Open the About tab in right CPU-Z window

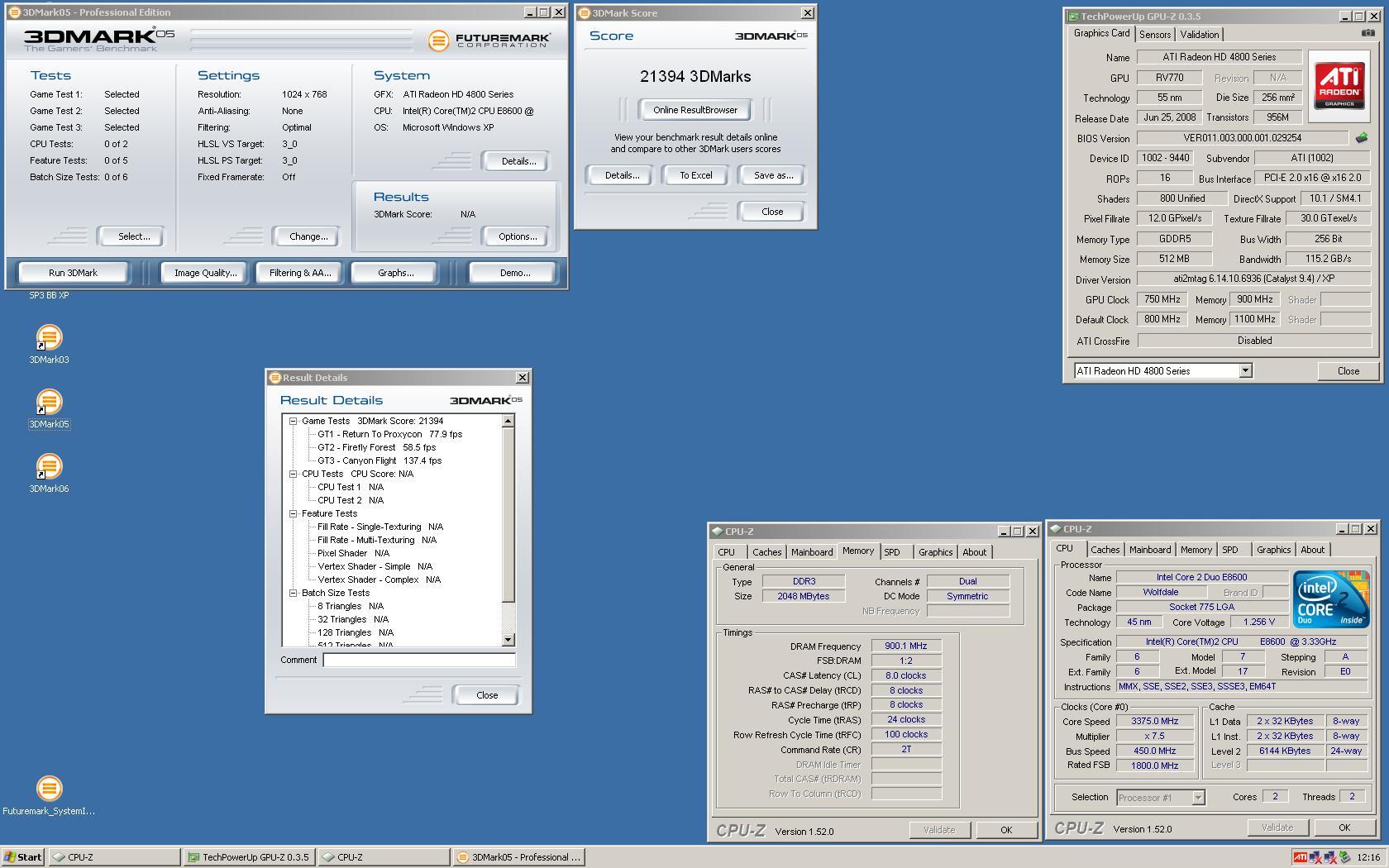[x=1312, y=550]
